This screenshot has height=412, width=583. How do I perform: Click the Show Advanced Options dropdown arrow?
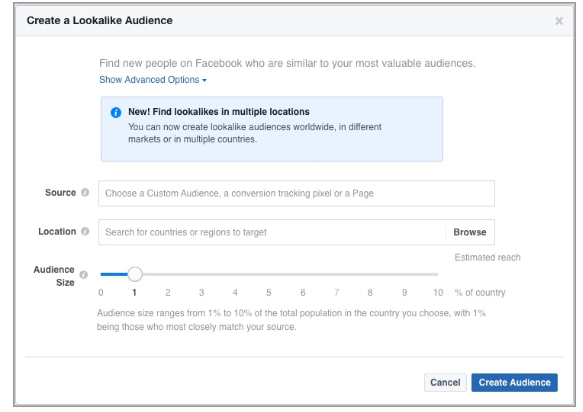click(x=204, y=80)
